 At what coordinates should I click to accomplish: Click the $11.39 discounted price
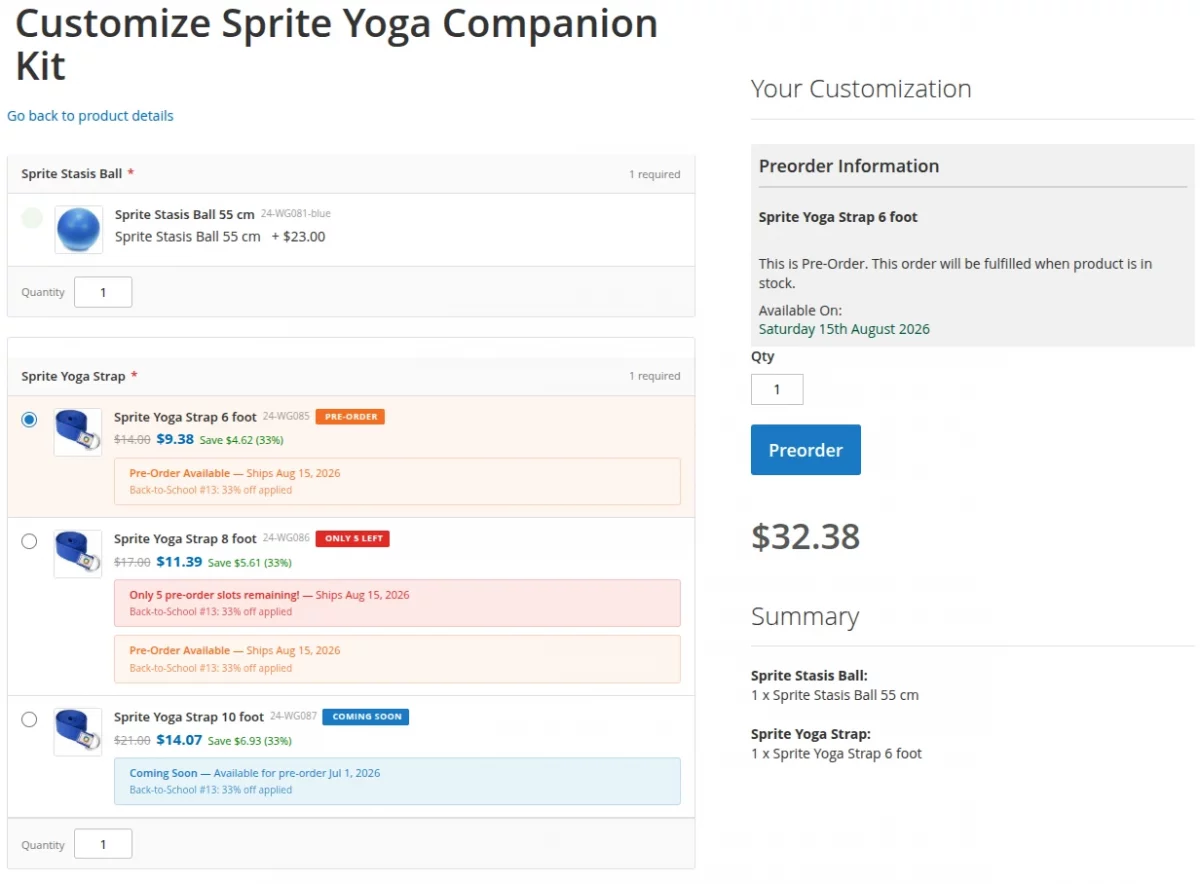tap(179, 561)
